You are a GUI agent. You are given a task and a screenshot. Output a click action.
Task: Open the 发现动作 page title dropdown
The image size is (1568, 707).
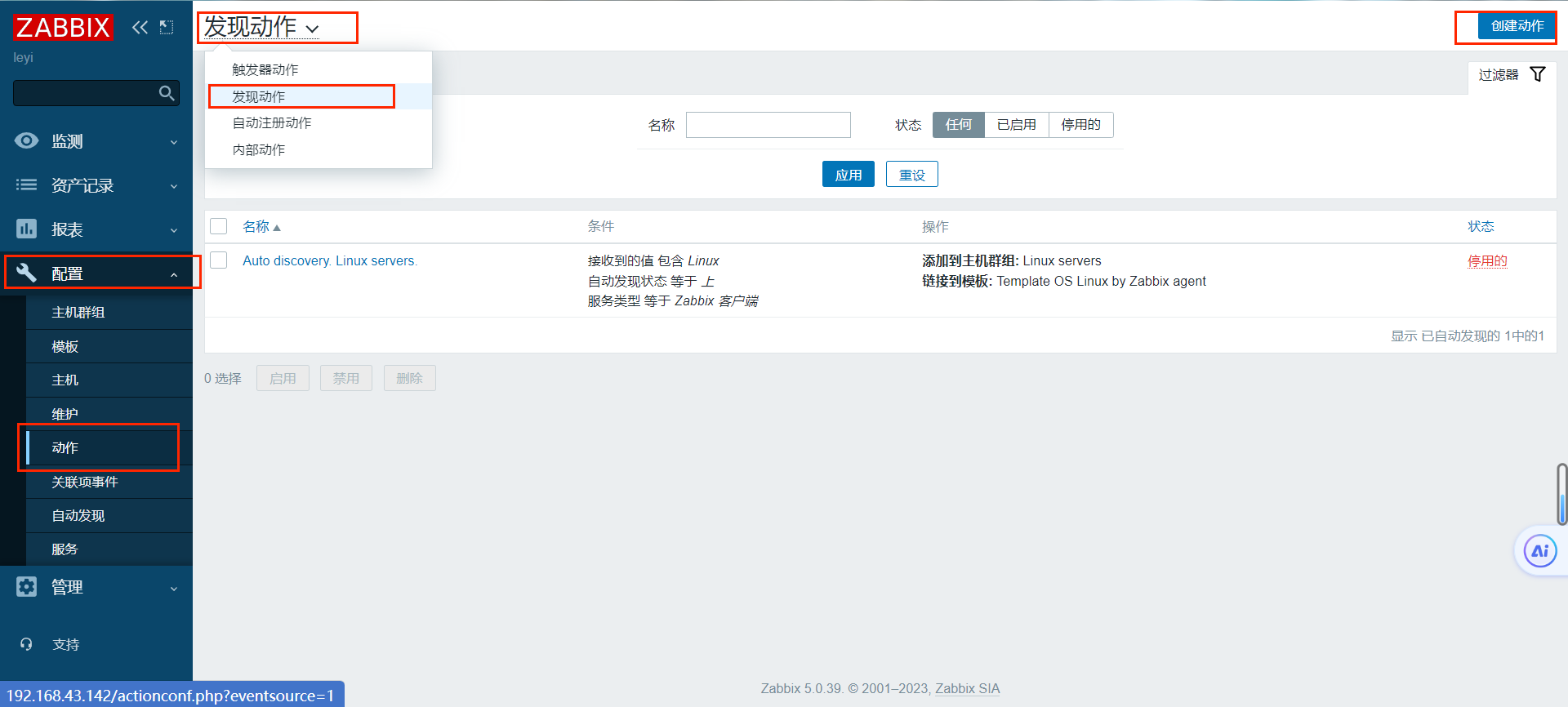coord(261,27)
